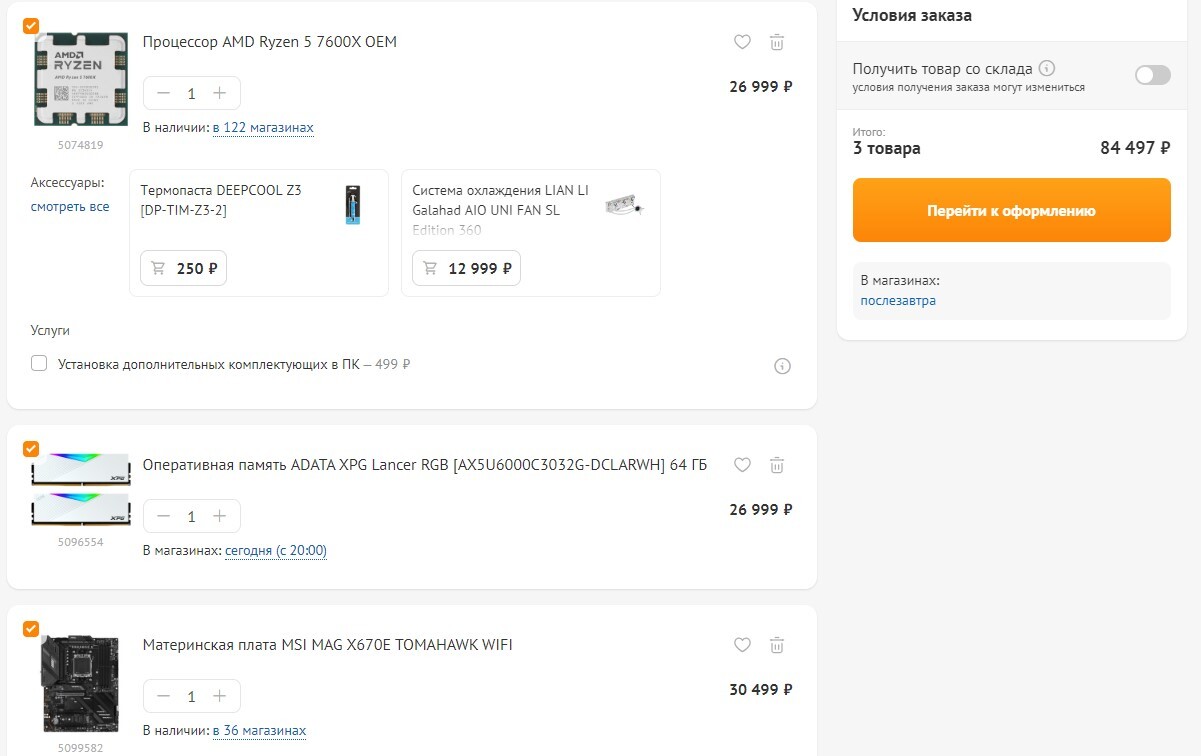Image resolution: width=1201 pixels, height=756 pixels.
Task: Proceed to checkout with orange button
Action: tap(1011, 210)
